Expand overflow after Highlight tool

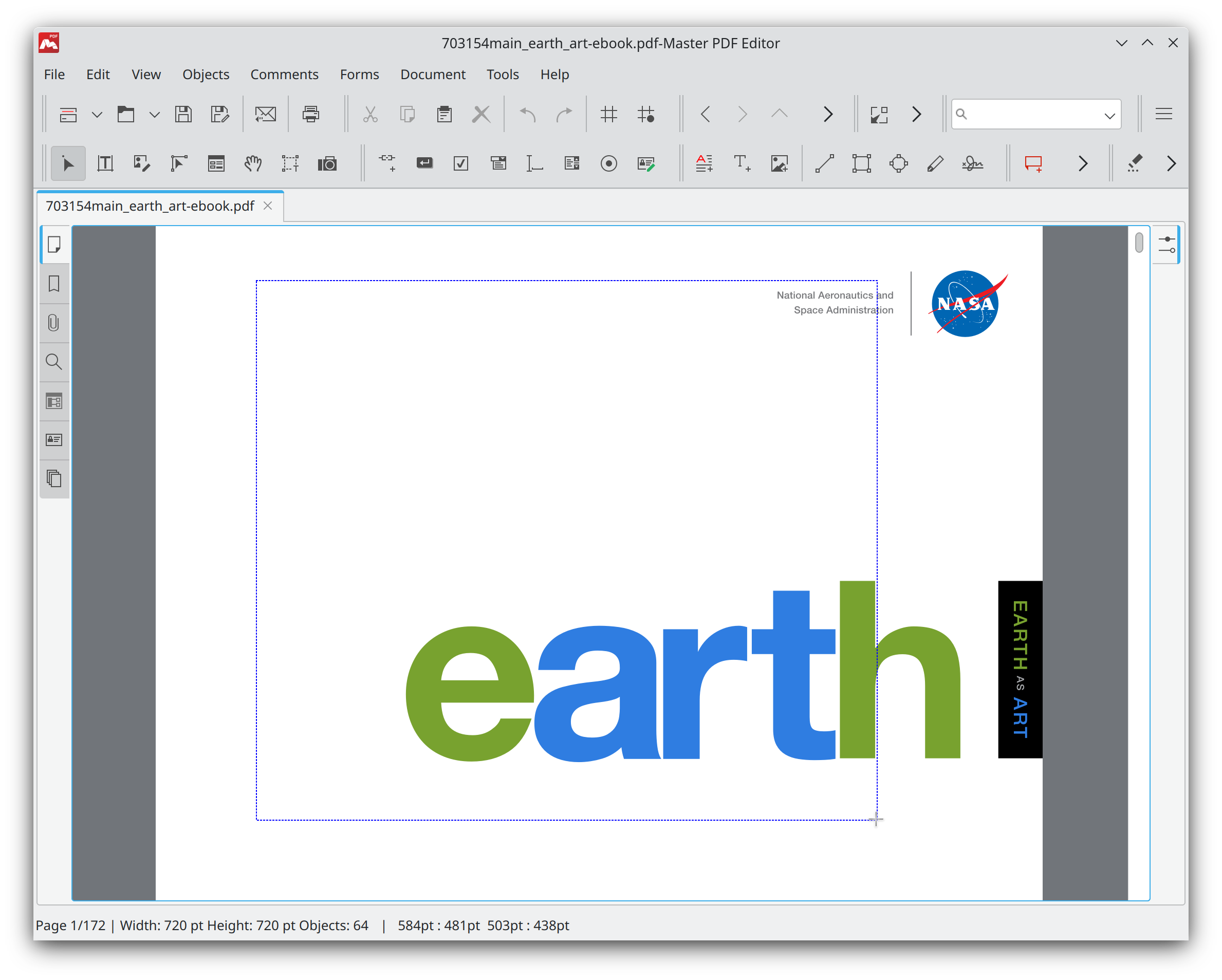pos(1171,164)
